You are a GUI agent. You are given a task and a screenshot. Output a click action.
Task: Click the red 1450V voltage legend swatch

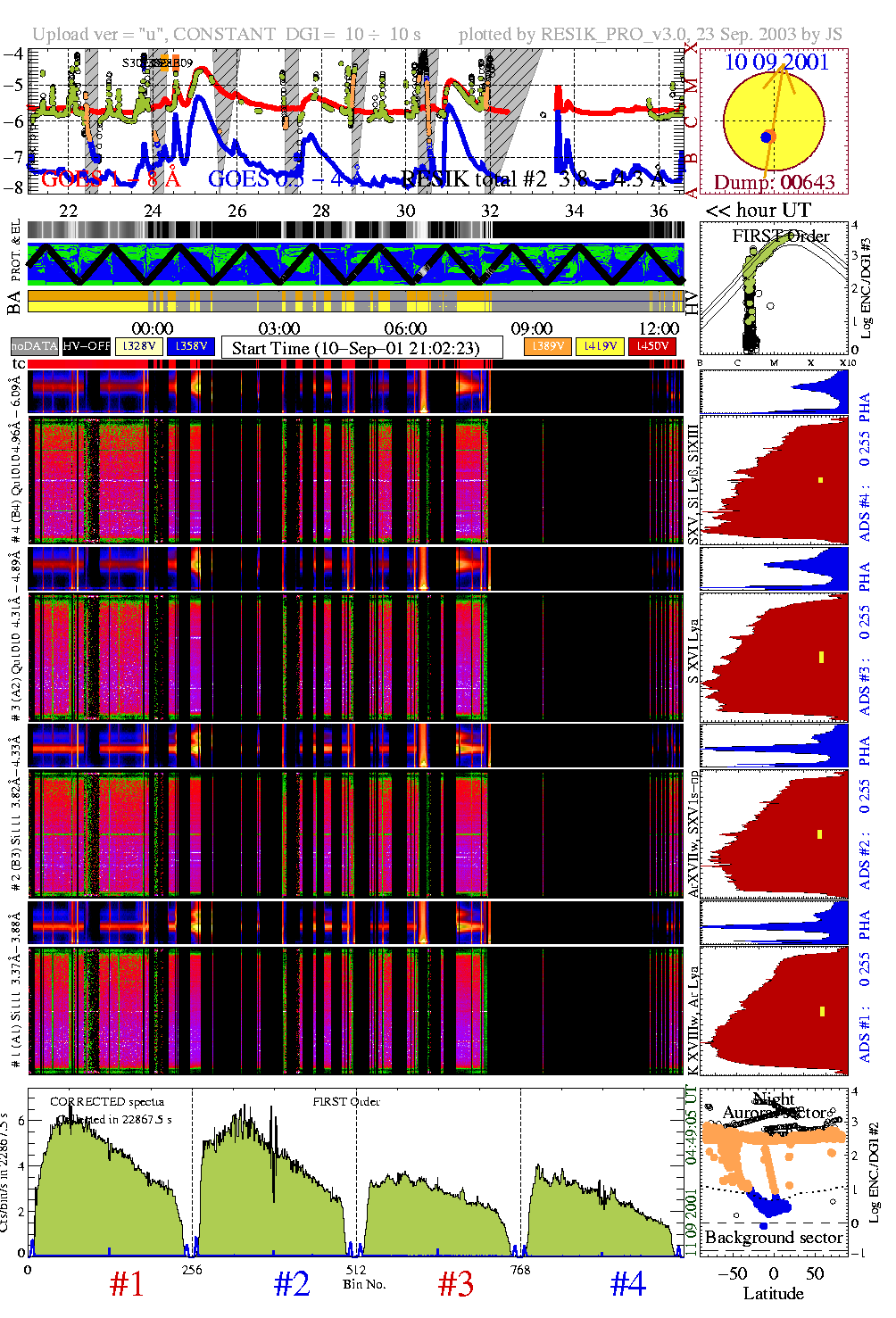pos(652,346)
